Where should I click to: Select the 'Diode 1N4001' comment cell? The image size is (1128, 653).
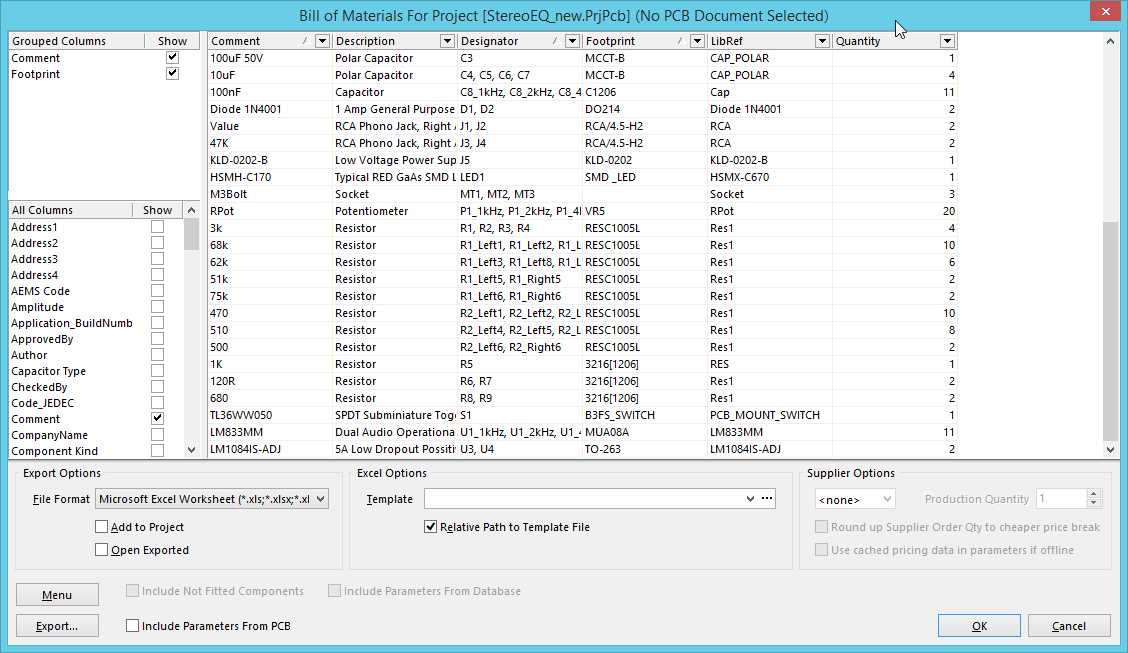[270, 109]
